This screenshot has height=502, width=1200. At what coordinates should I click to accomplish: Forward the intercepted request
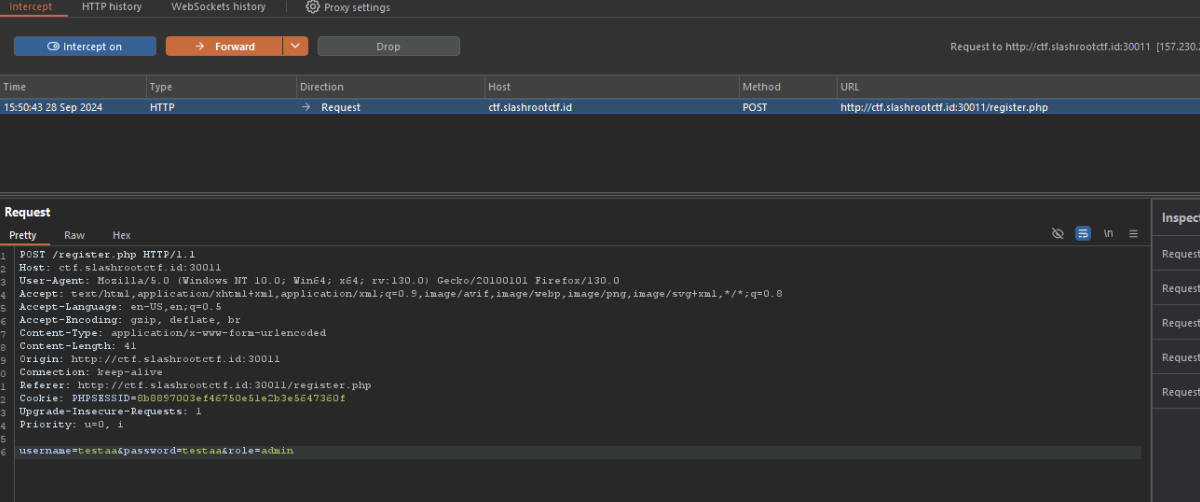224,46
